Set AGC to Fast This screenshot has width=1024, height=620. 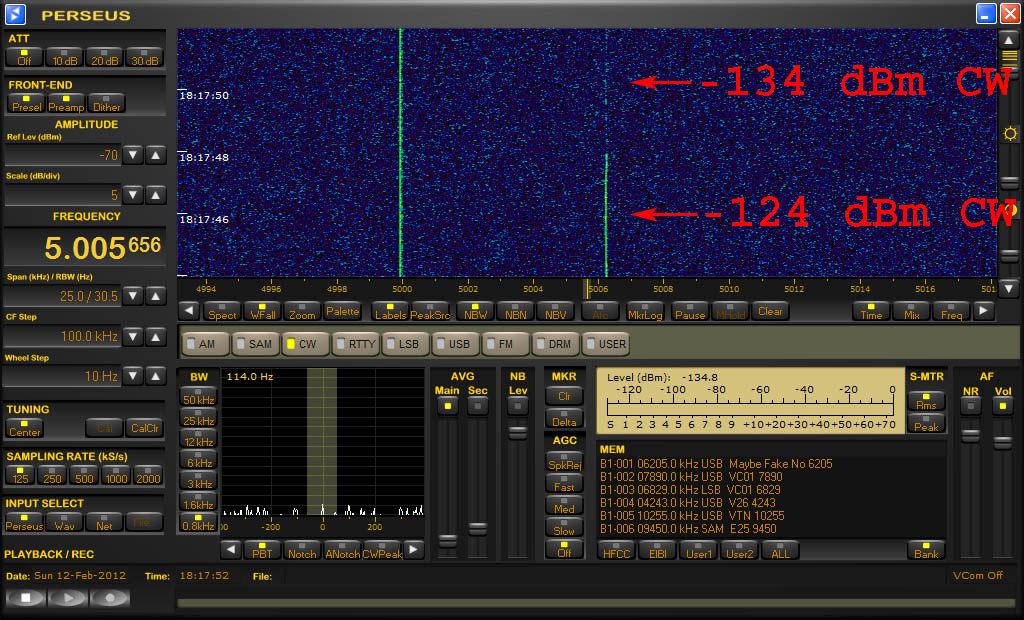point(564,483)
